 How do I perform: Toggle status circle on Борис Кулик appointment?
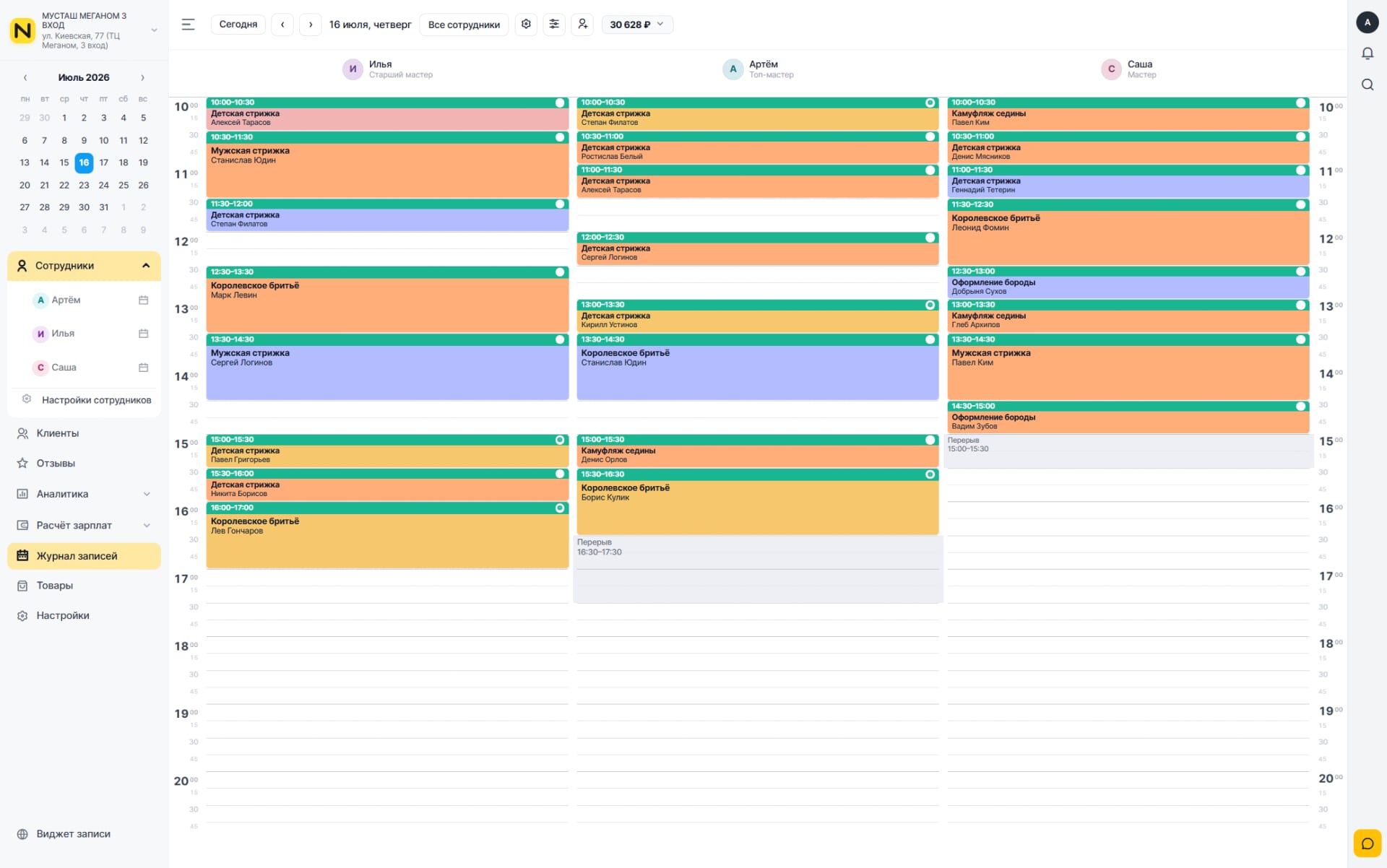tap(930, 474)
